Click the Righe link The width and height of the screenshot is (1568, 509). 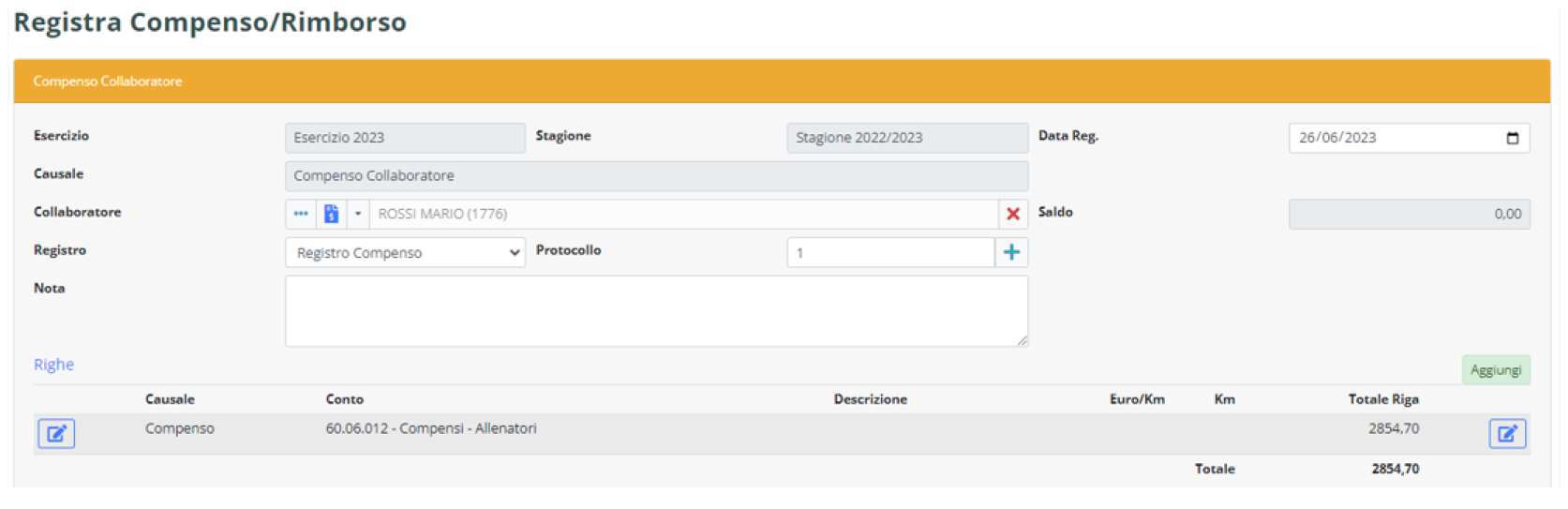point(53,365)
